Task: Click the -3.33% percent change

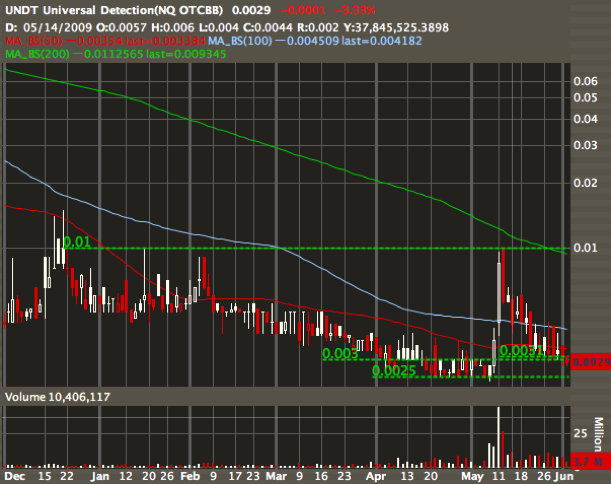Action: (355, 11)
